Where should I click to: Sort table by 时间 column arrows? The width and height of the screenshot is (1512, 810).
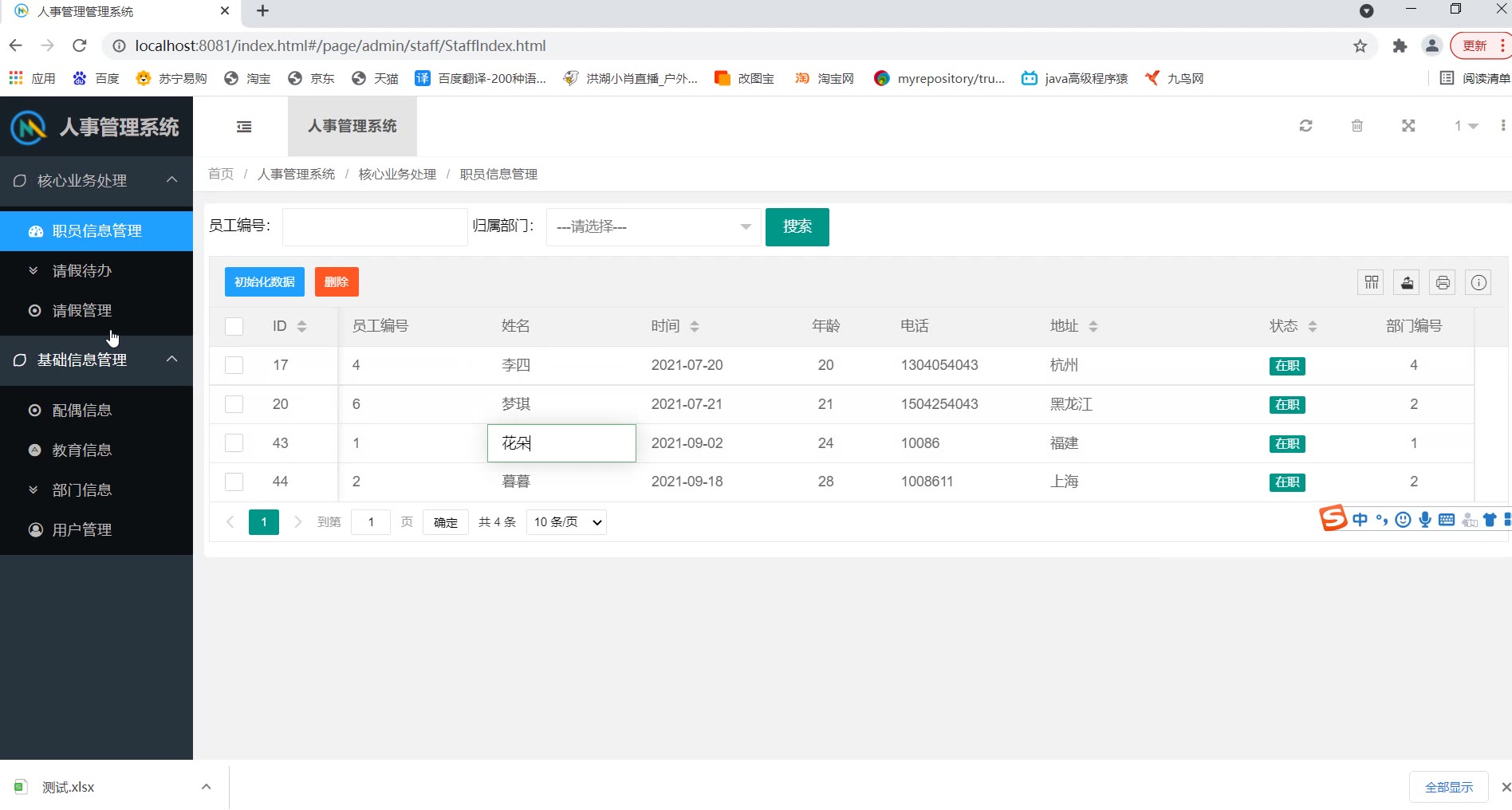coord(695,326)
